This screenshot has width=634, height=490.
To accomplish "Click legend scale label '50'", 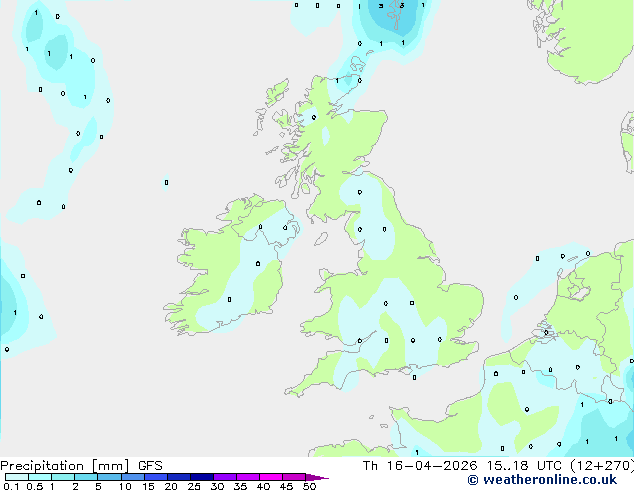I will [x=309, y=486].
